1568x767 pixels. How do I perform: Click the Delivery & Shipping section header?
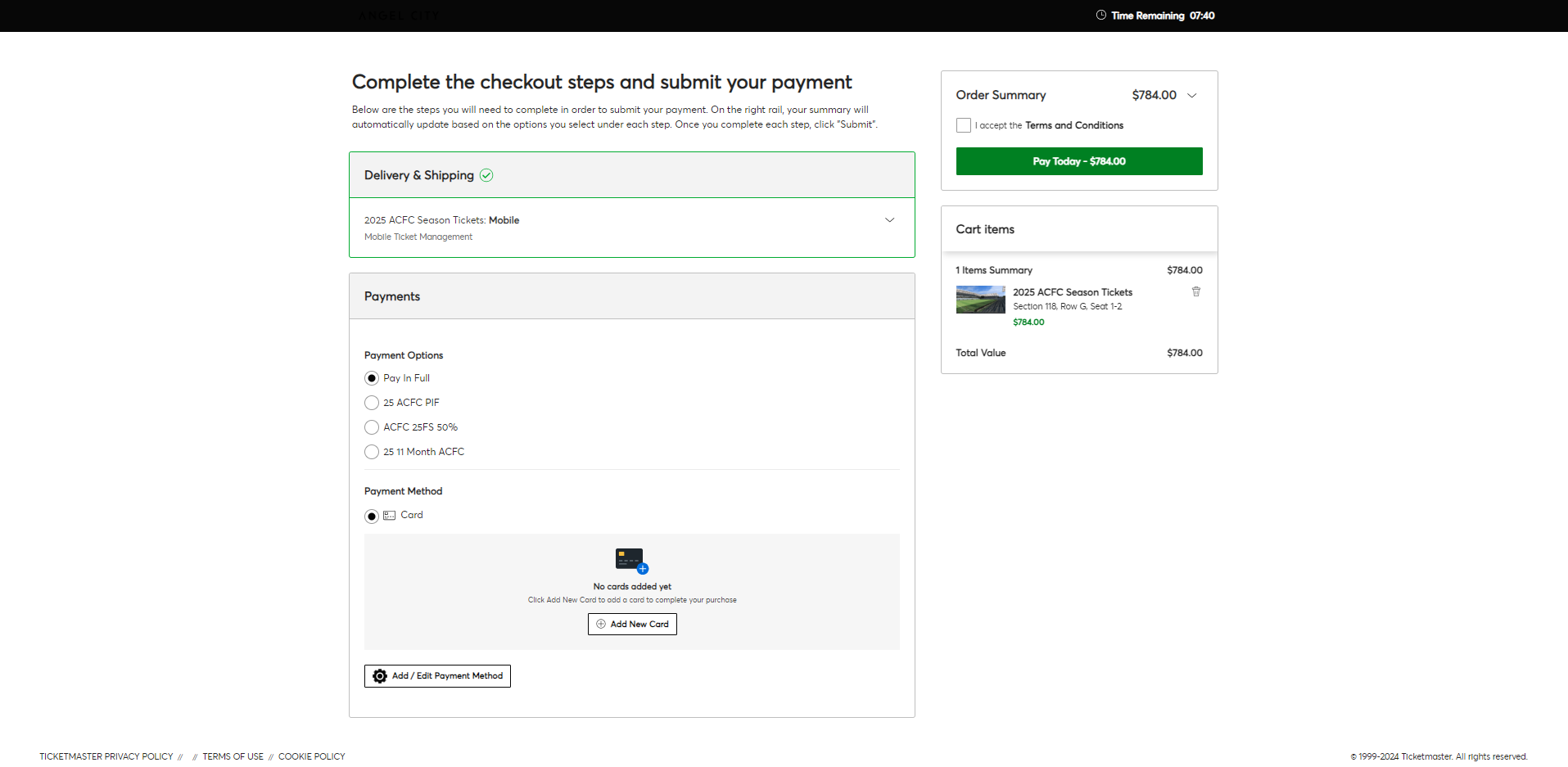pyautogui.click(x=632, y=175)
